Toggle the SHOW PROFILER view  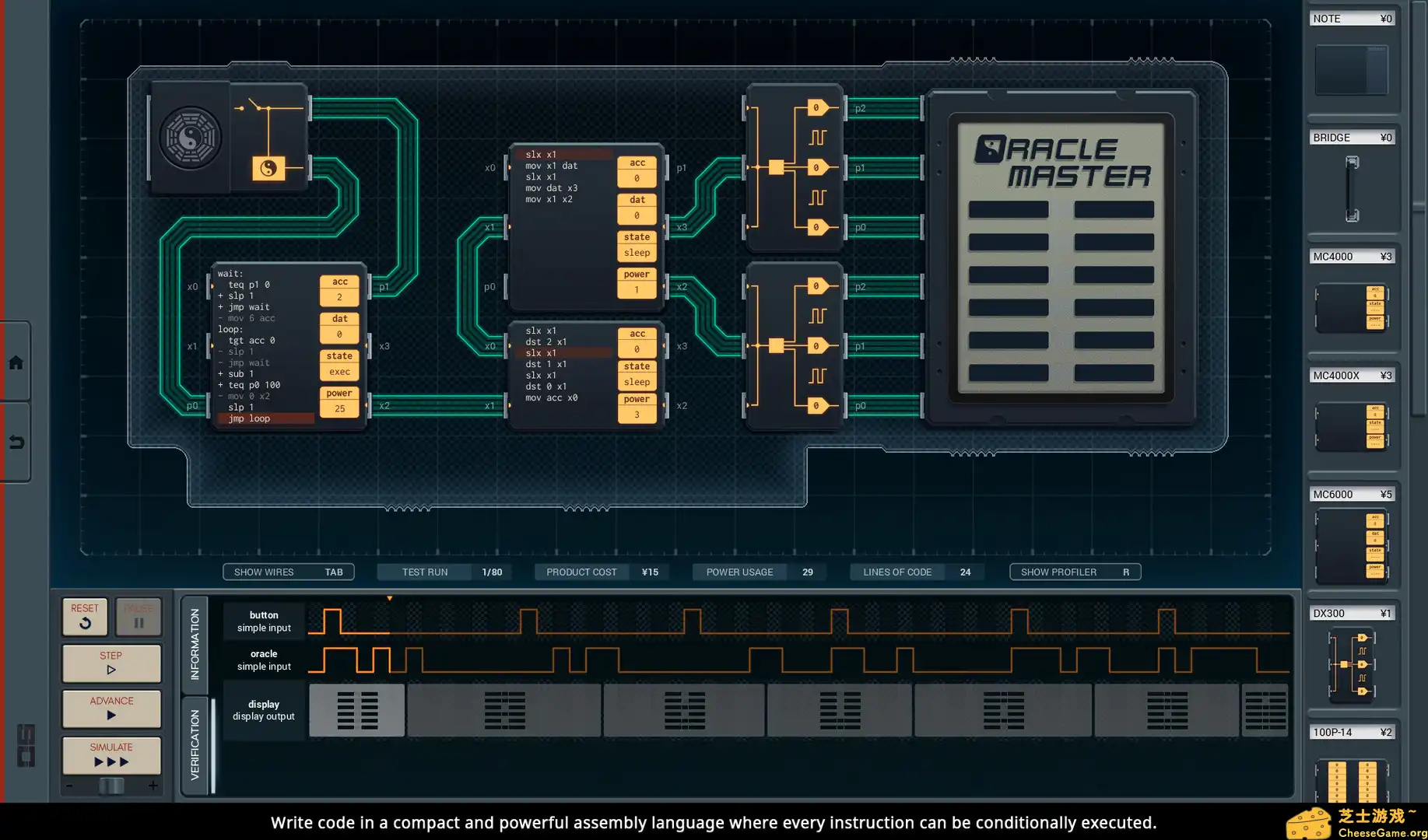(1074, 572)
